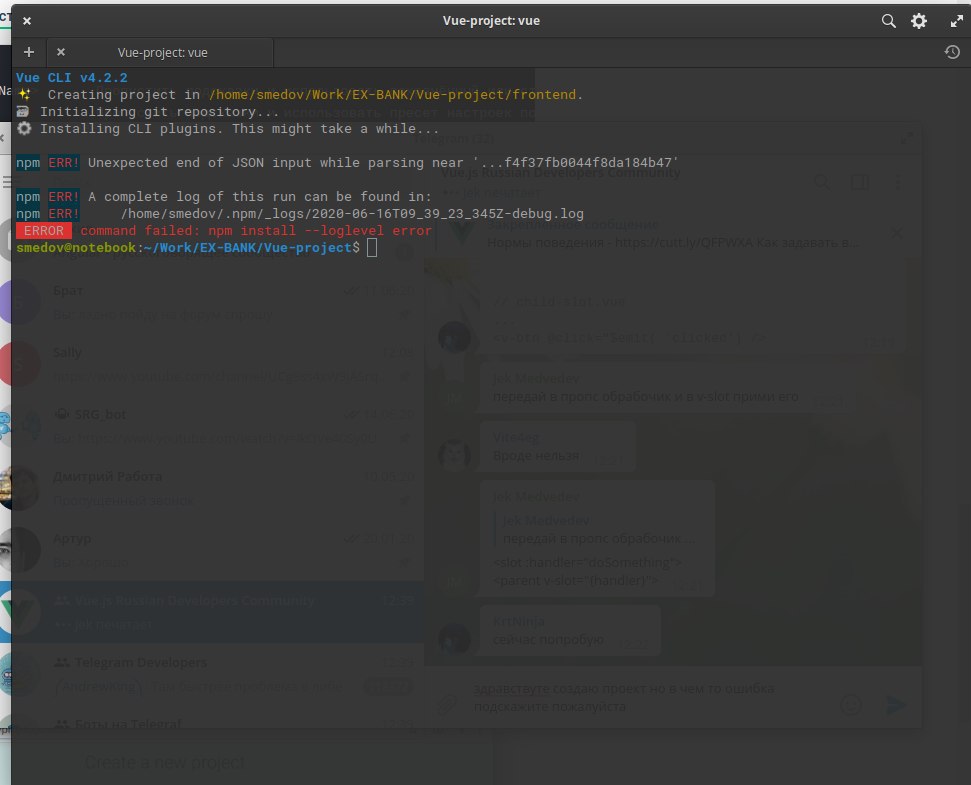Screen dimensions: 971x785
Task: Close the terminal window with X
Action: [27, 21]
